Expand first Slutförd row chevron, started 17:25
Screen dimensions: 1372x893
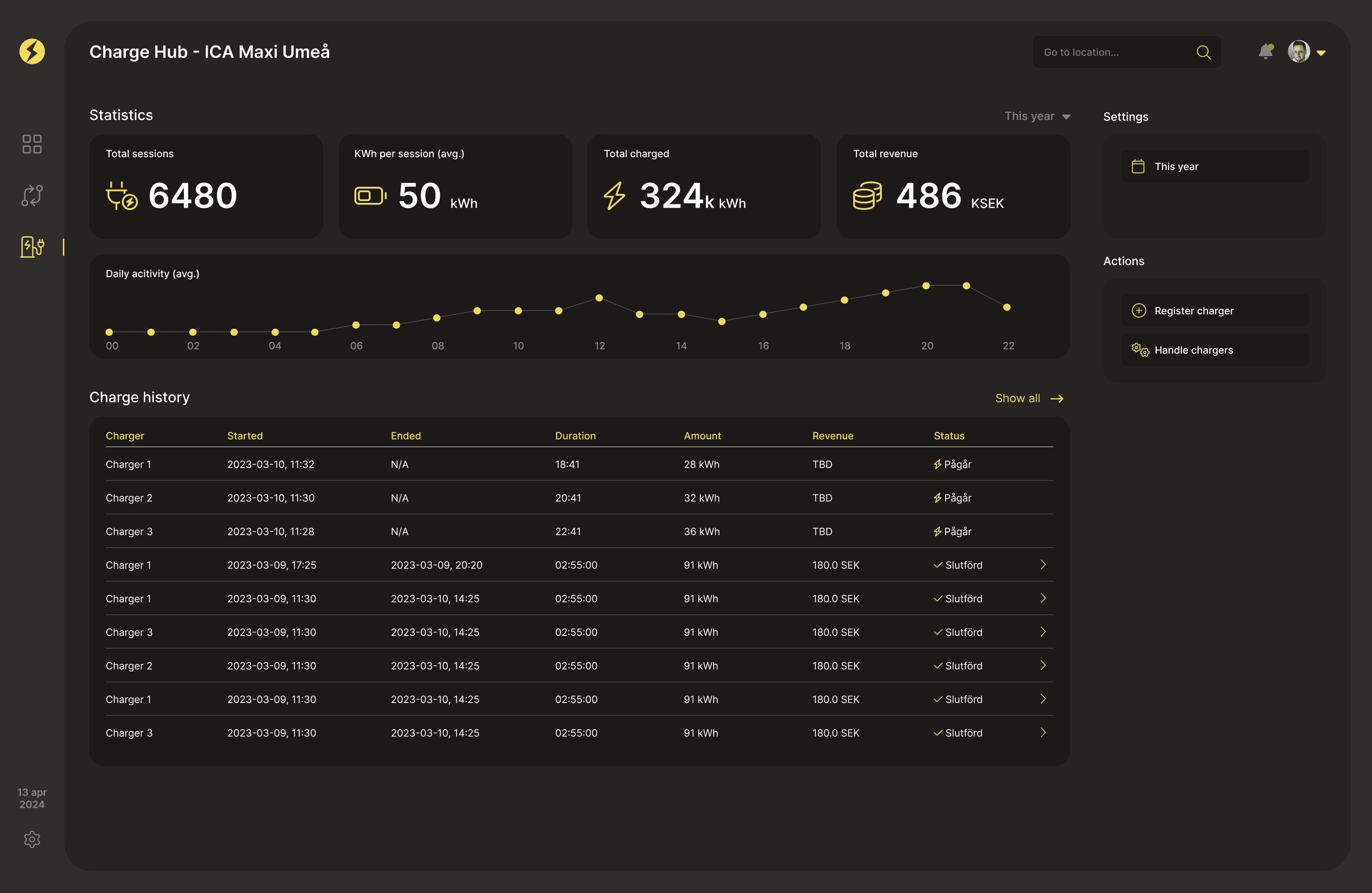pos(1043,564)
